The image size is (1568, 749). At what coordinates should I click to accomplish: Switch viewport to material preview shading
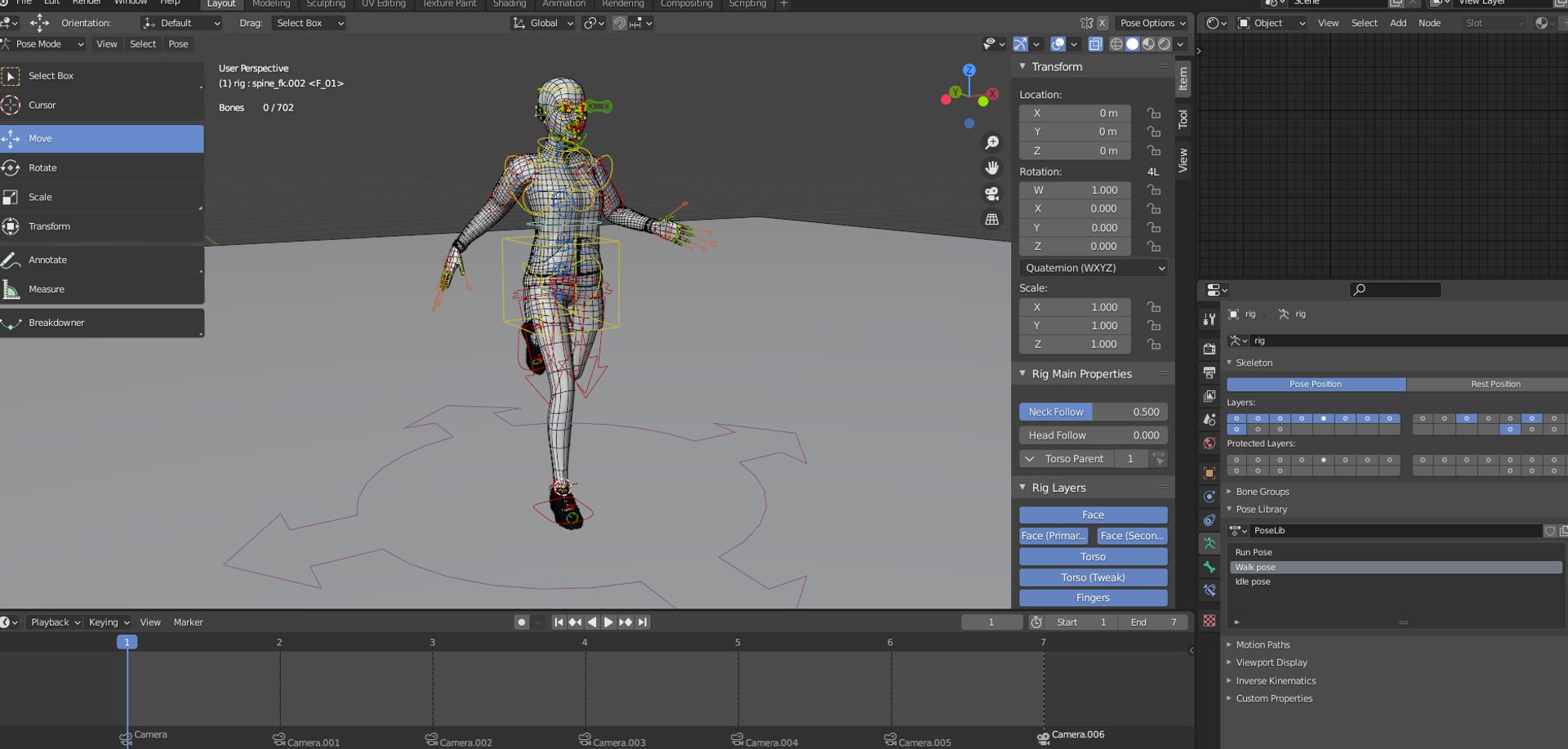(1148, 44)
